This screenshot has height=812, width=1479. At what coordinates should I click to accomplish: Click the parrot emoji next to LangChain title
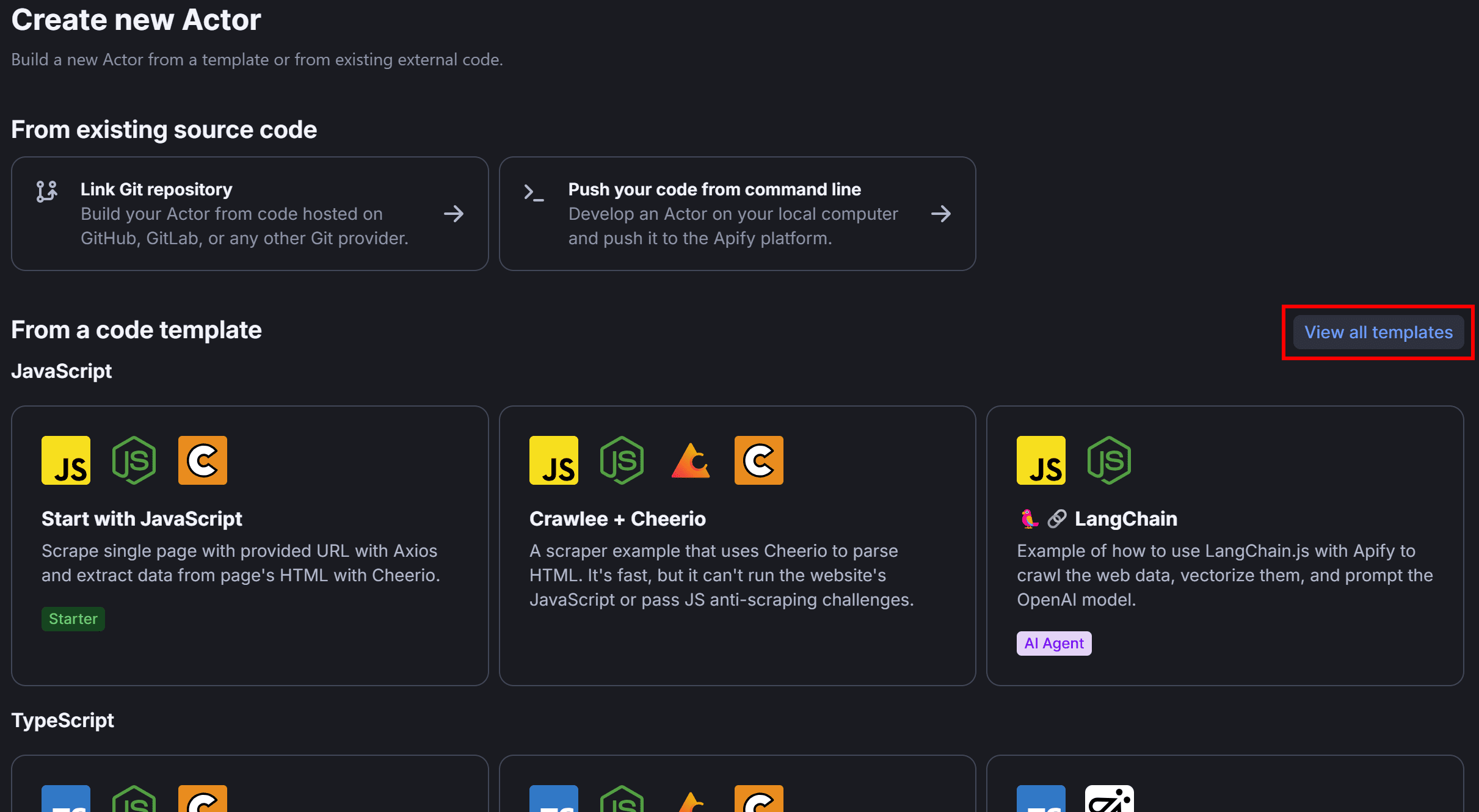(1029, 519)
